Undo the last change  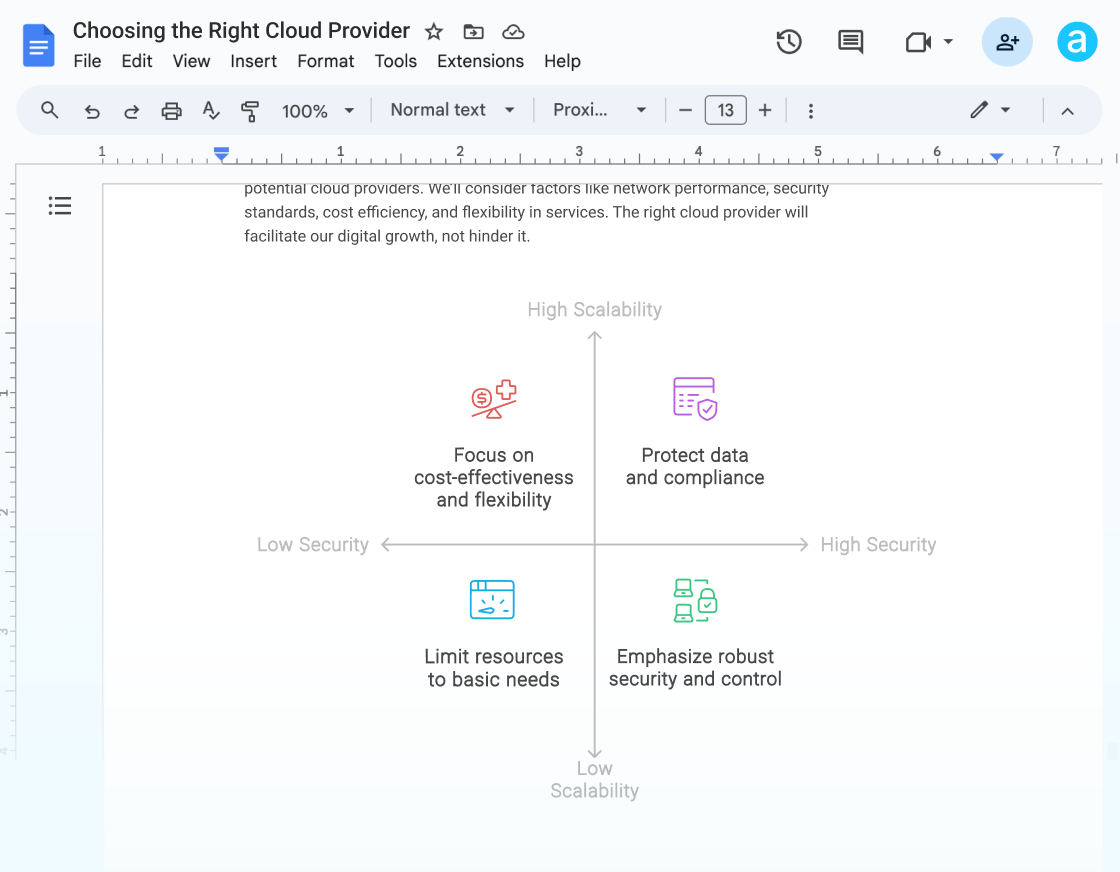(x=92, y=110)
